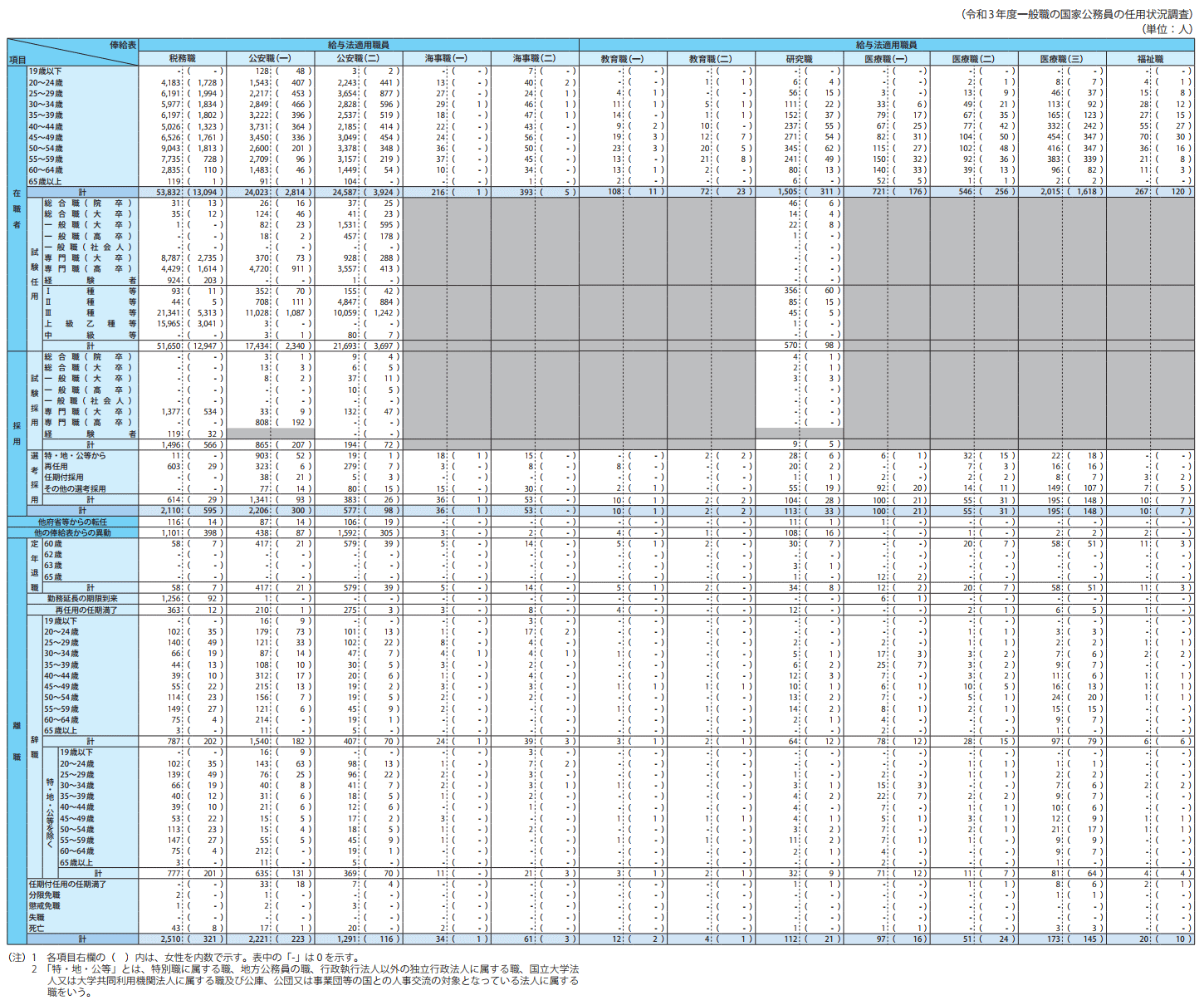Click the 税務職 column header
Image resolution: width=1204 pixels, height=1005 pixels.
(x=182, y=59)
